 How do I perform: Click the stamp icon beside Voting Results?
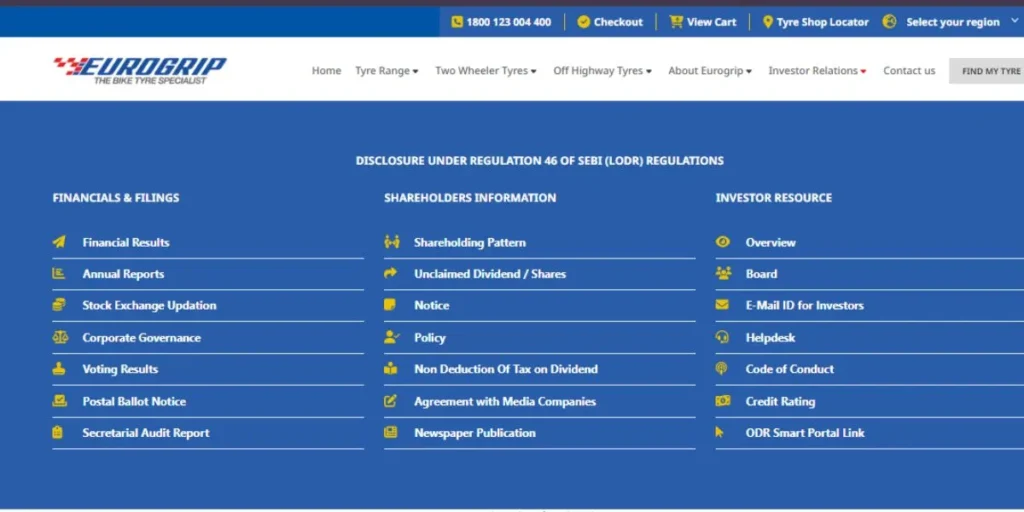[59, 369]
